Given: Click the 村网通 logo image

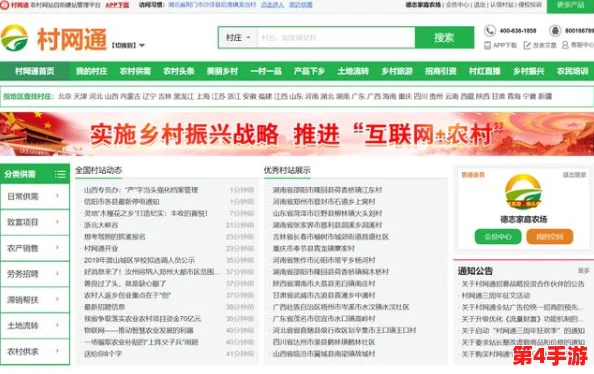Looking at the screenshot, I should coord(14,38).
